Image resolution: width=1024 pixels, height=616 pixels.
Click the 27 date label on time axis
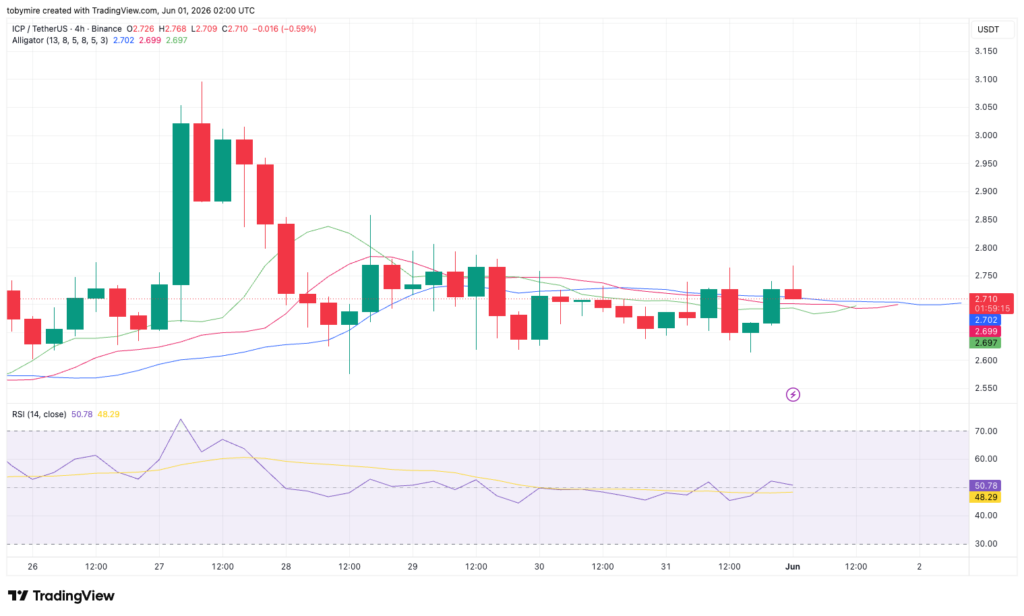(159, 567)
